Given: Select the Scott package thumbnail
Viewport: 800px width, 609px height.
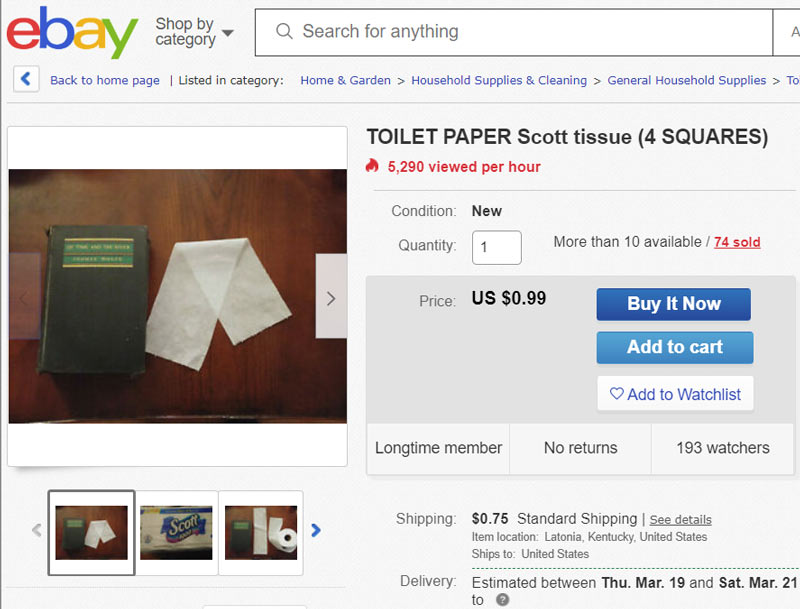Looking at the screenshot, I should 177,531.
